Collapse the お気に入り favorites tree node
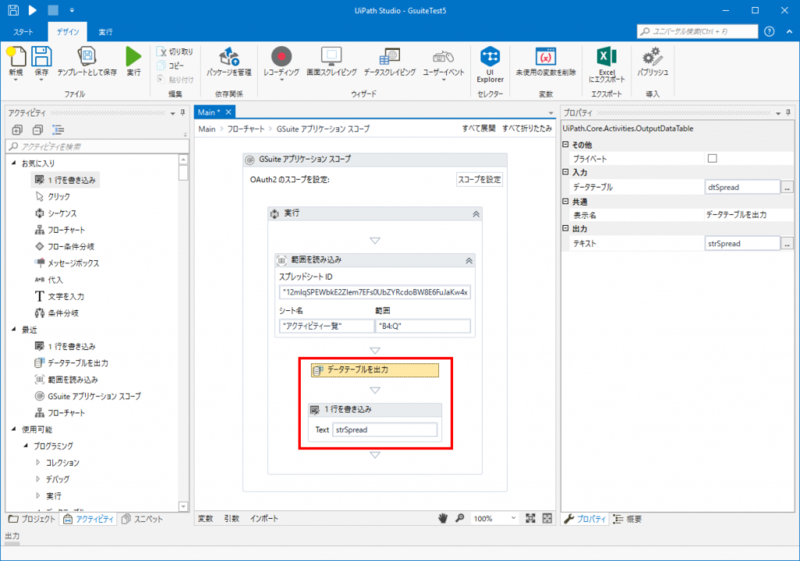This screenshot has width=800, height=561. click(14, 163)
